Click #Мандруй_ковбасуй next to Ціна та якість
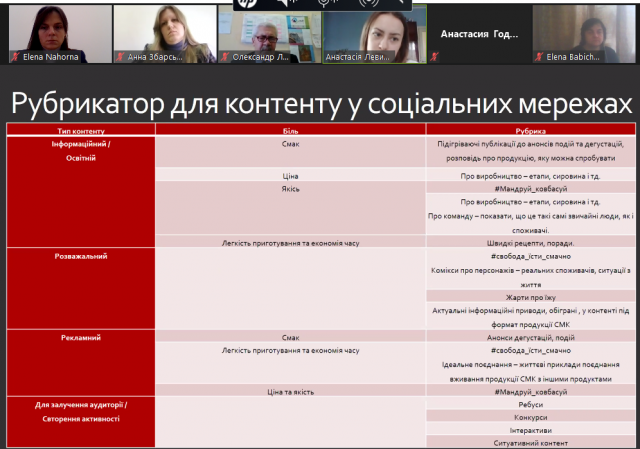The height and width of the screenshot is (449, 640). tap(531, 392)
